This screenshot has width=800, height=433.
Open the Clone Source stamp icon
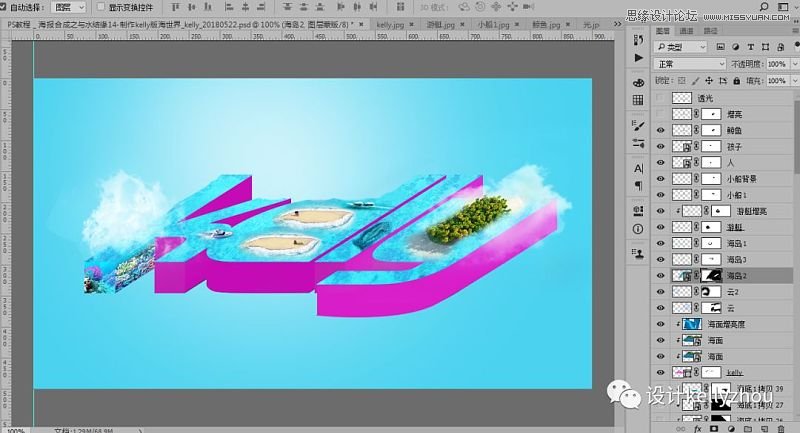pyautogui.click(x=638, y=253)
